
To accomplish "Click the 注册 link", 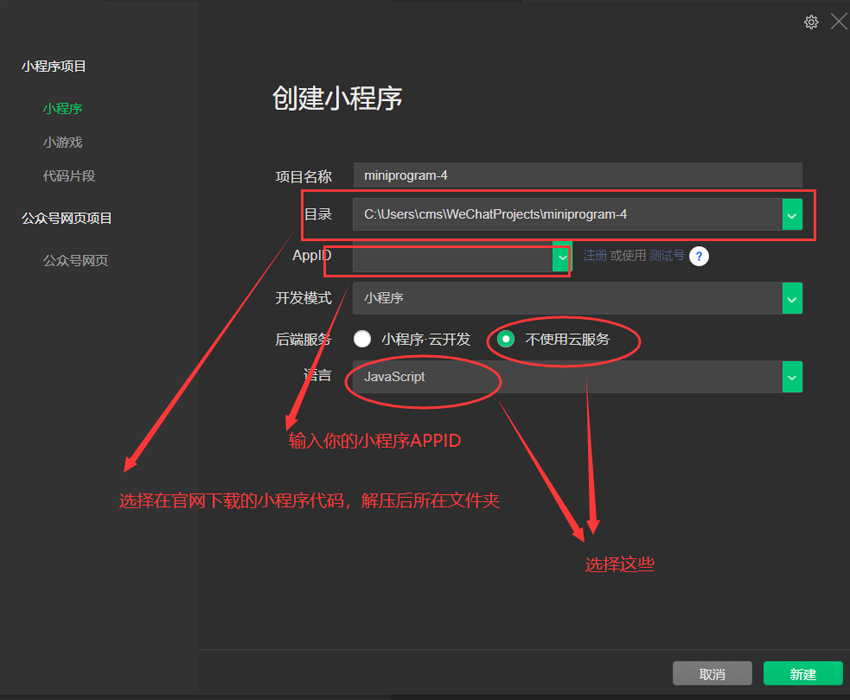I will 595,256.
